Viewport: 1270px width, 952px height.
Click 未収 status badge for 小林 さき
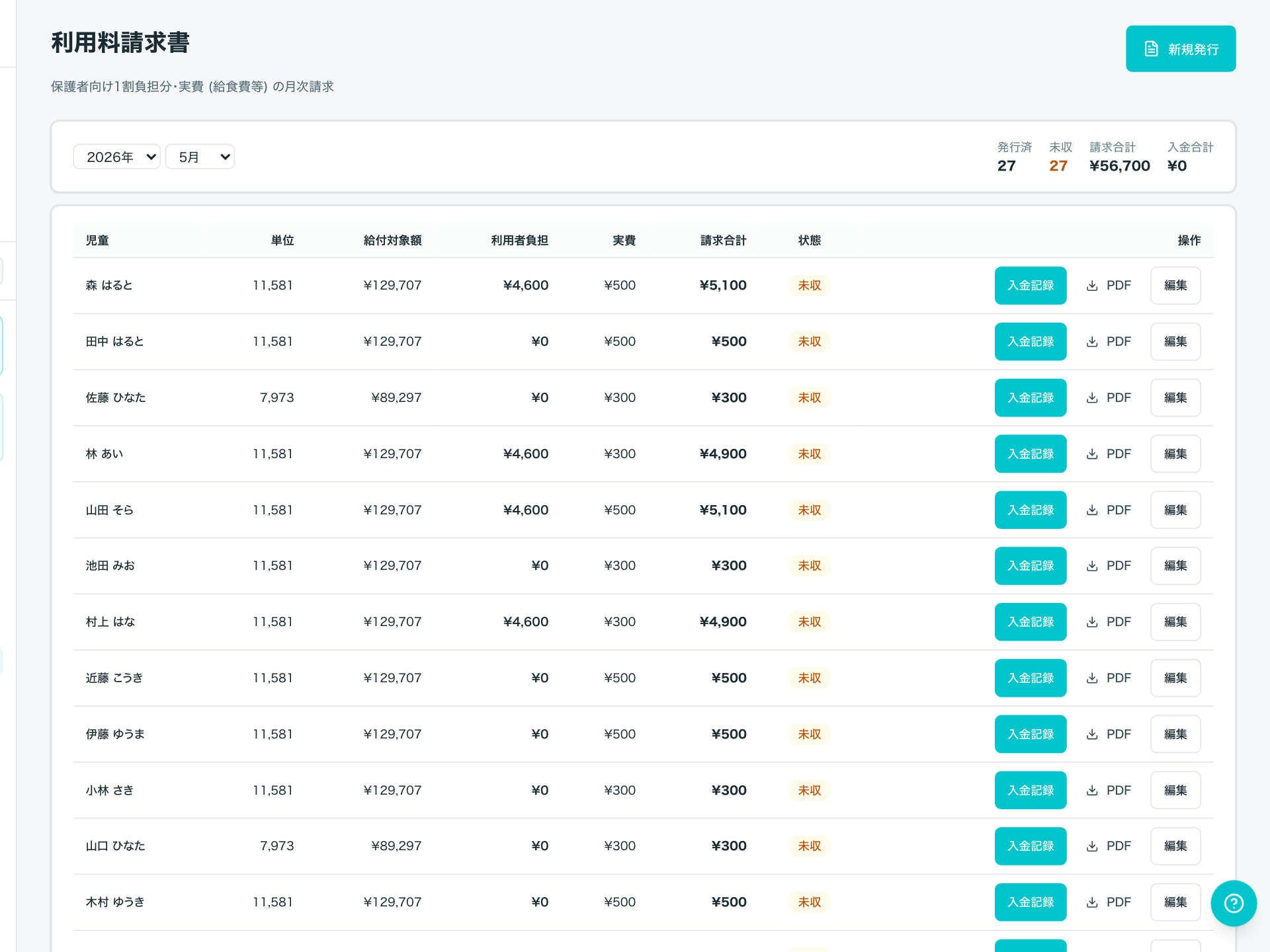[x=810, y=791]
